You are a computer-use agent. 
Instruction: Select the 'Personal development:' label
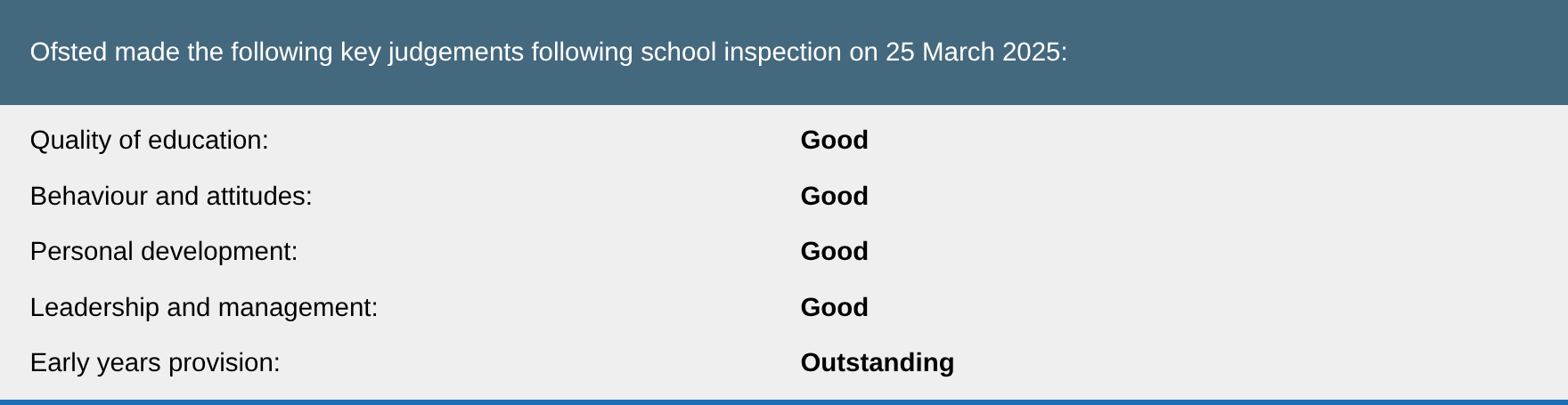pyautogui.click(x=164, y=252)
